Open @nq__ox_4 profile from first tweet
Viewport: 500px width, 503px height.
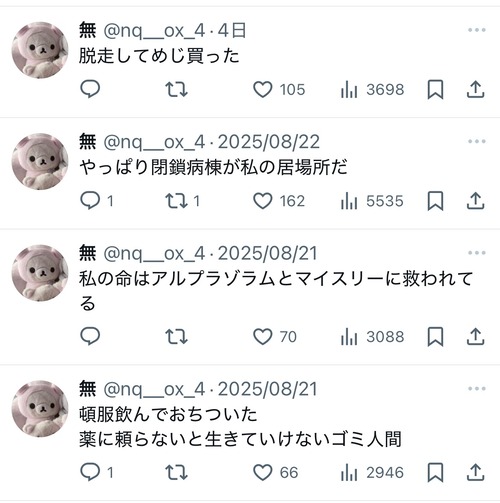tap(154, 31)
